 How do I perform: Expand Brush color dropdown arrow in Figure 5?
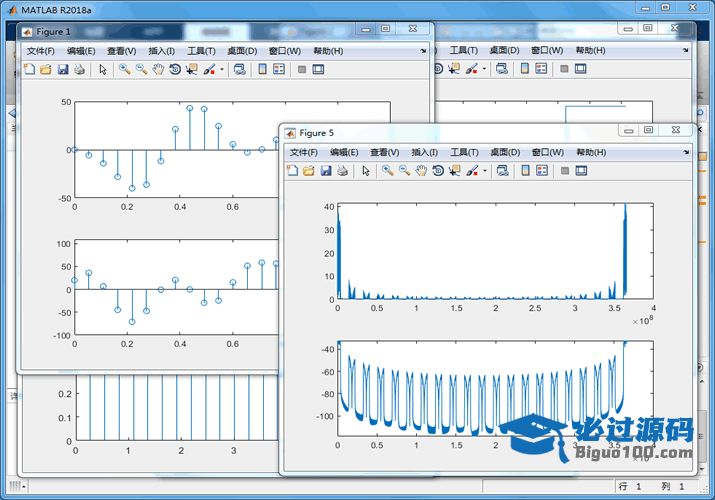tap(486, 171)
